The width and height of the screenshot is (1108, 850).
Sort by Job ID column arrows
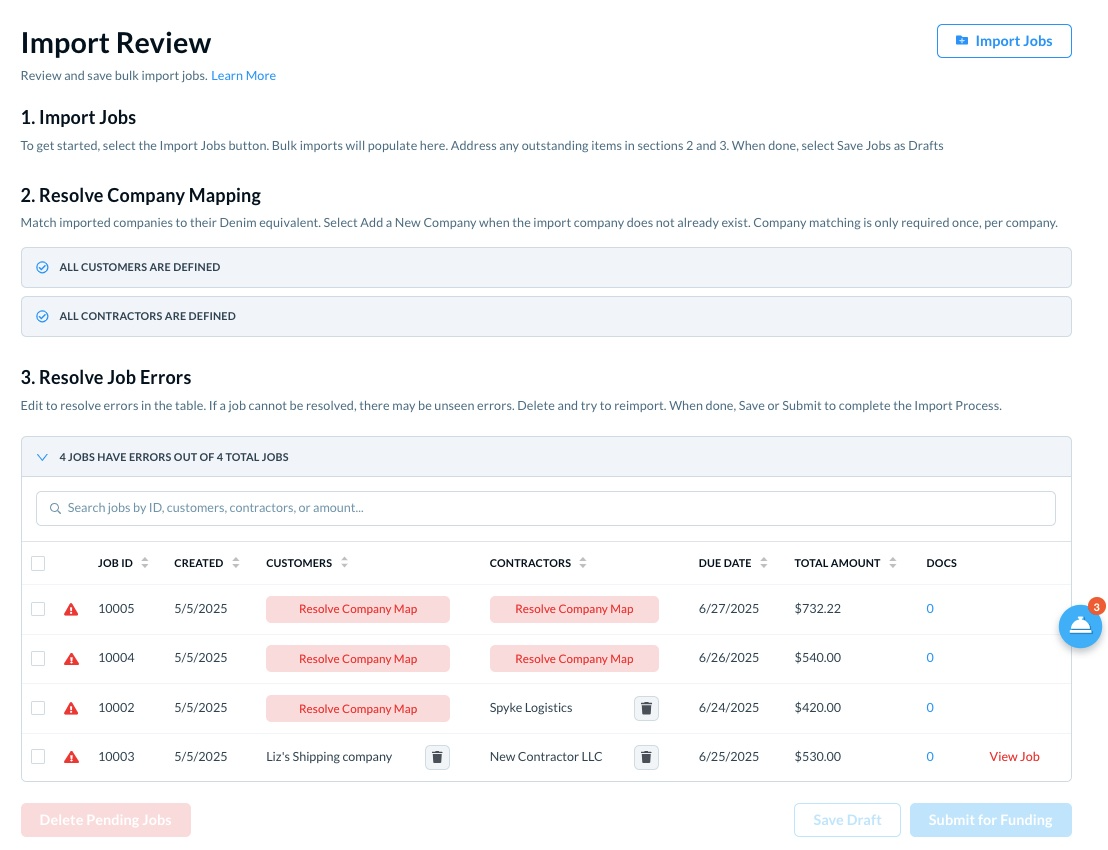(145, 563)
